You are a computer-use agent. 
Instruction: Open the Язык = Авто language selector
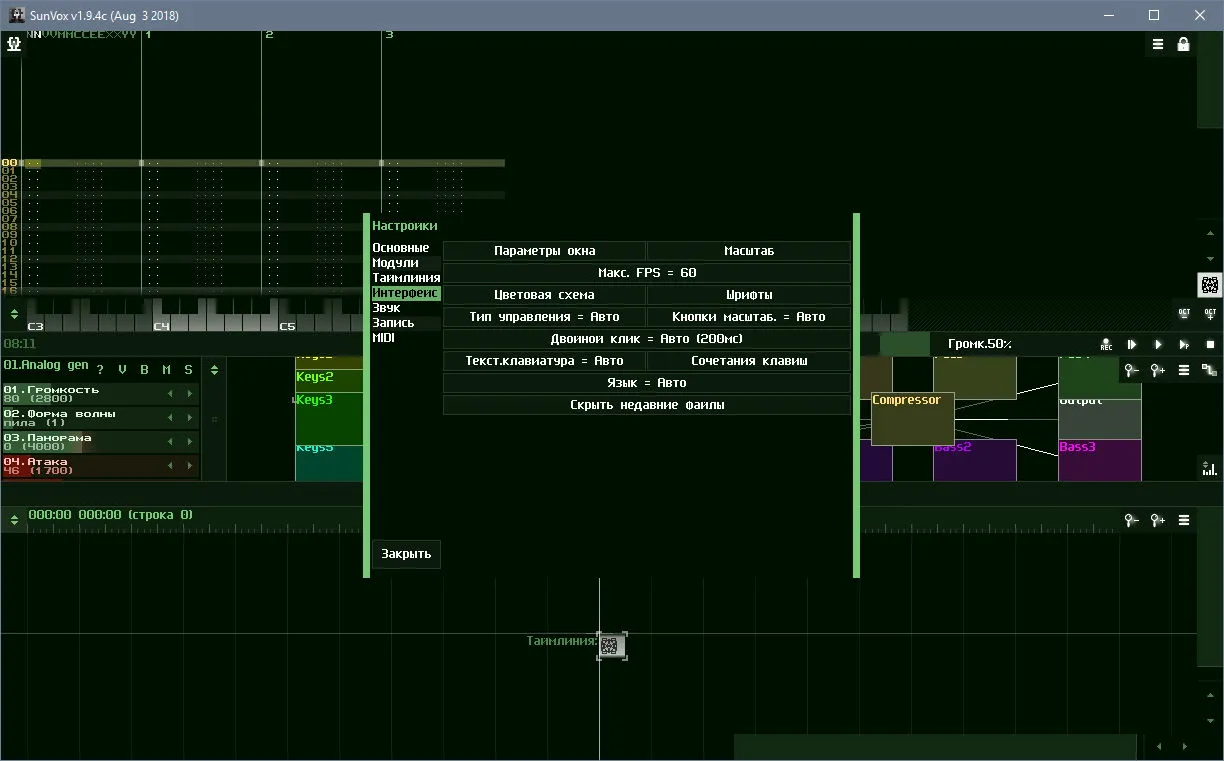pyautogui.click(x=647, y=383)
